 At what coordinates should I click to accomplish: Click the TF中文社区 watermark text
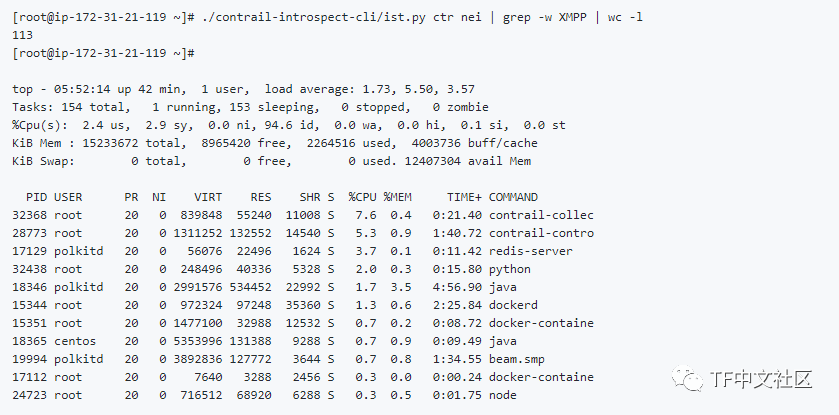click(x=761, y=379)
